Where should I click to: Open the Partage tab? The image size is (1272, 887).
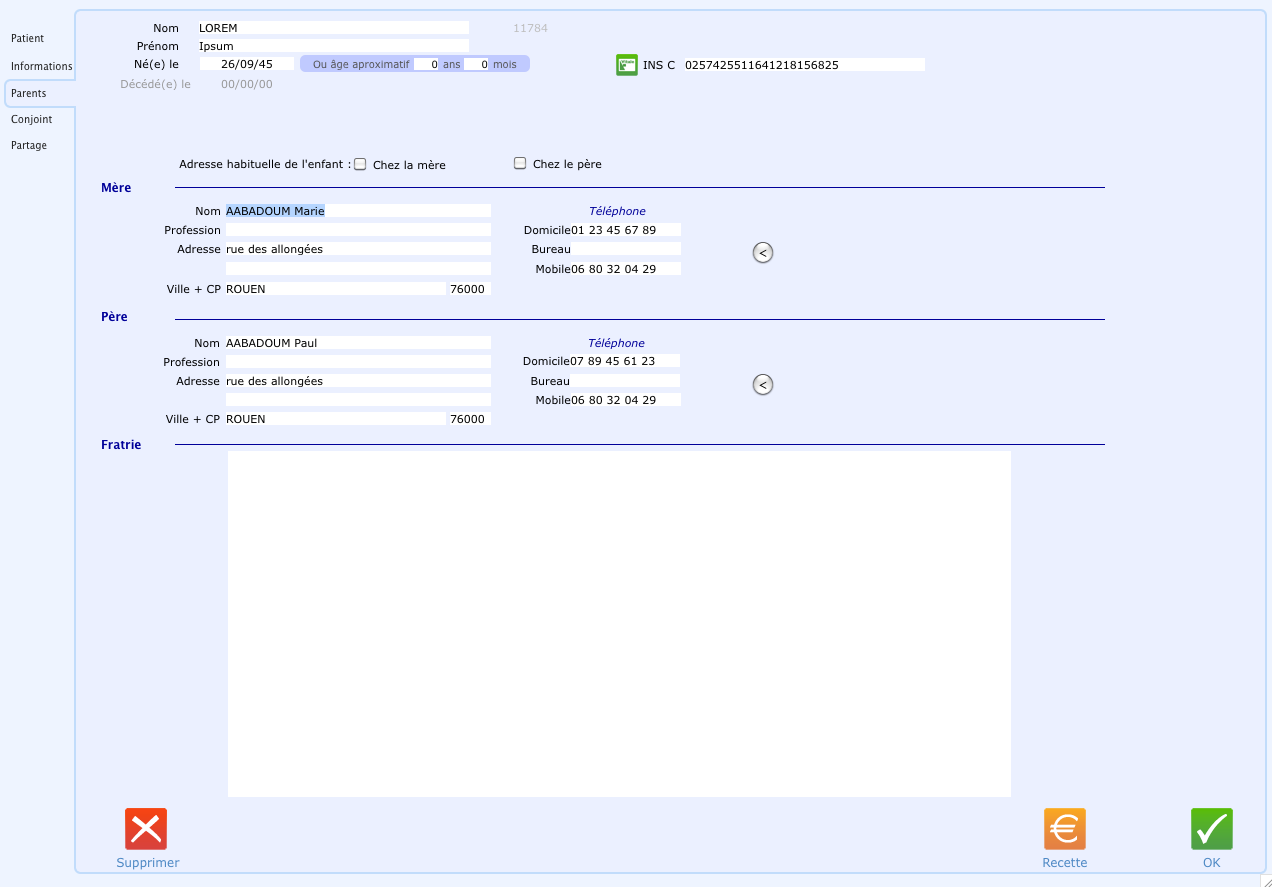pos(29,145)
